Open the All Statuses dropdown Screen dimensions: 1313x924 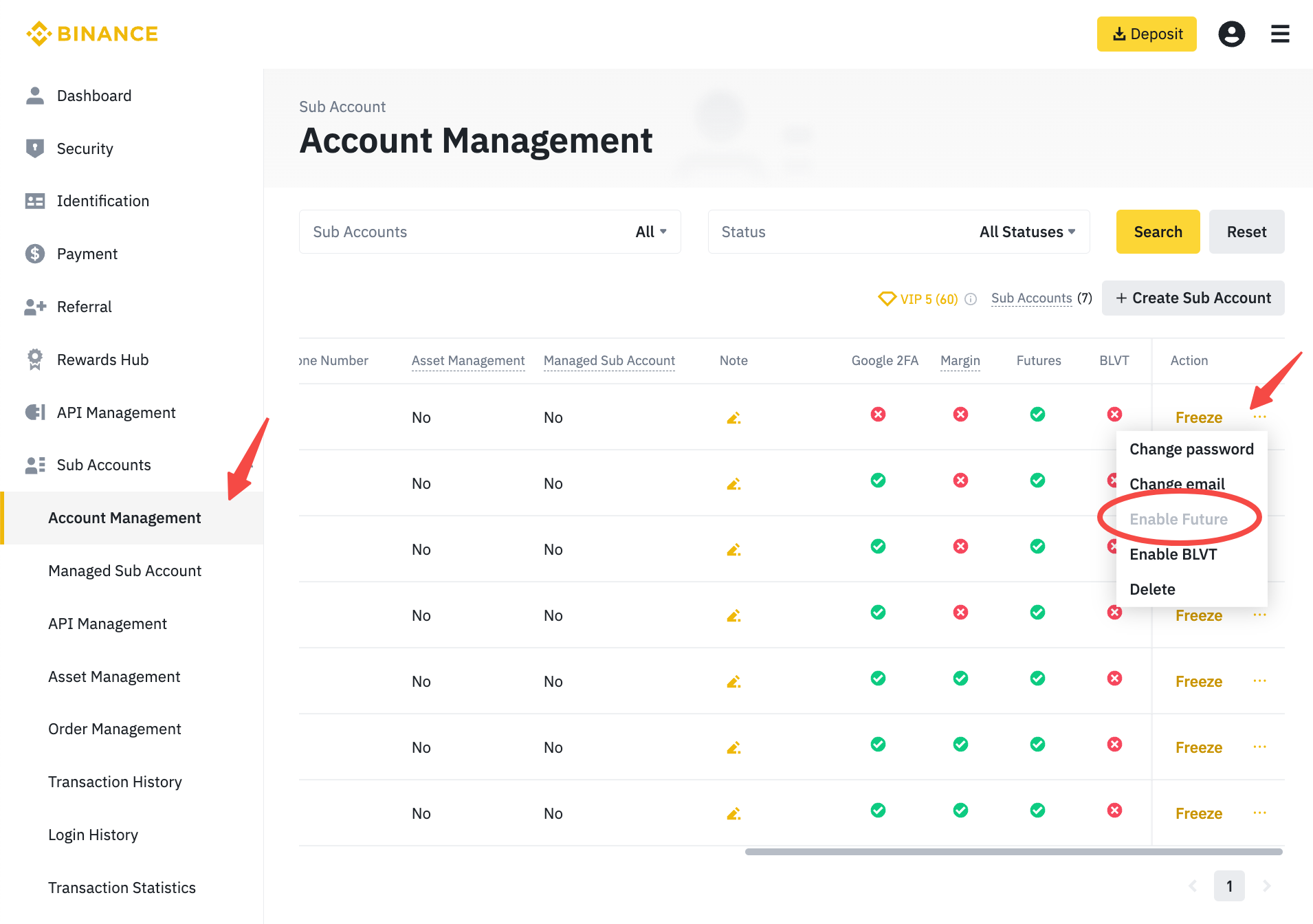point(1027,232)
